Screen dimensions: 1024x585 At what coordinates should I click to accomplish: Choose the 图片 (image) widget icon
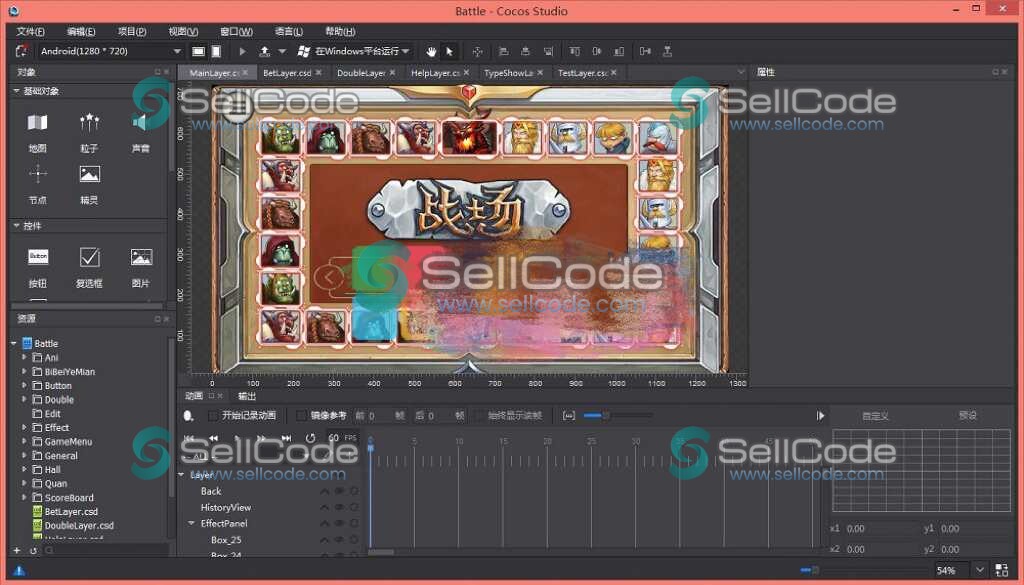[141, 257]
